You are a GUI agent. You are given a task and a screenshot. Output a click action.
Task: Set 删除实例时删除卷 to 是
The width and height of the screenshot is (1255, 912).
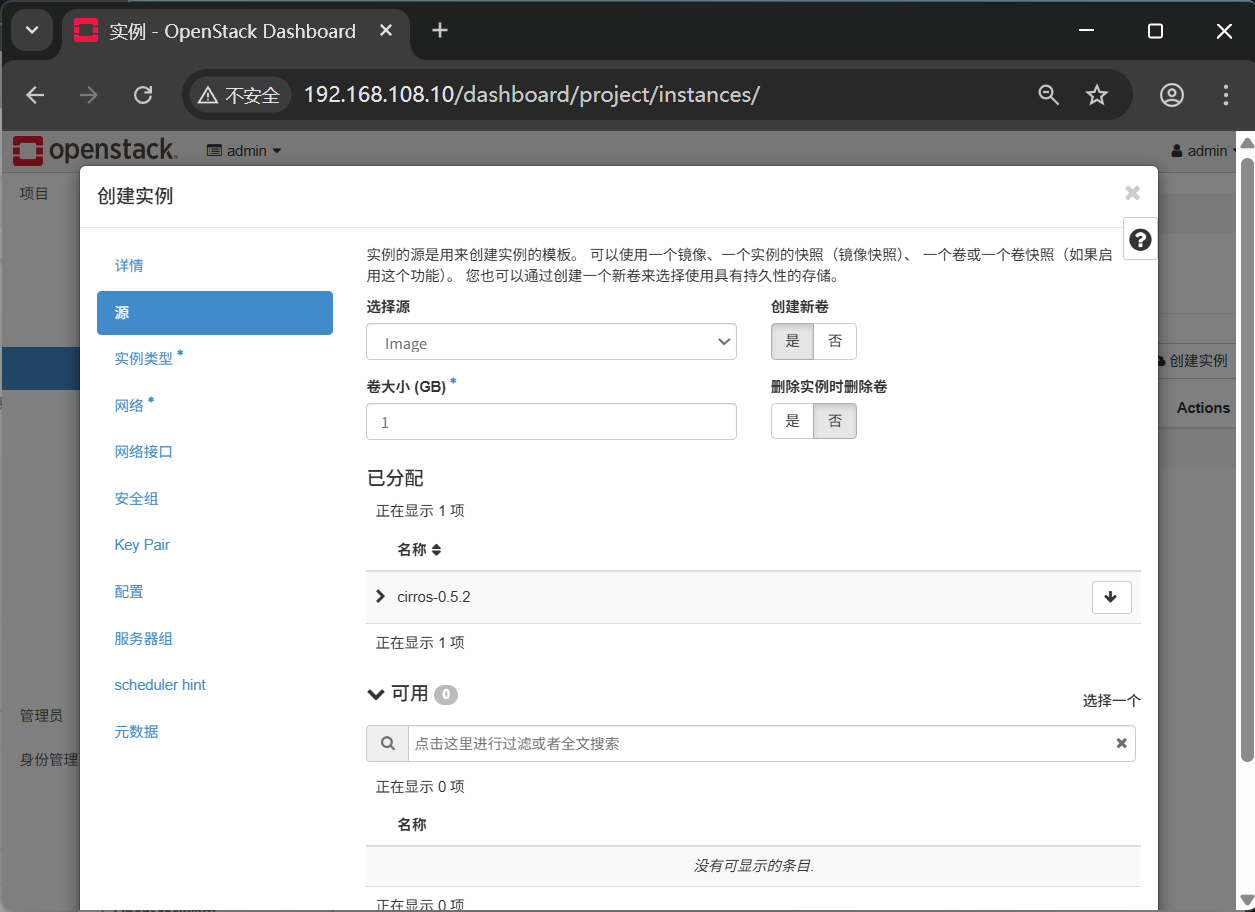(792, 421)
